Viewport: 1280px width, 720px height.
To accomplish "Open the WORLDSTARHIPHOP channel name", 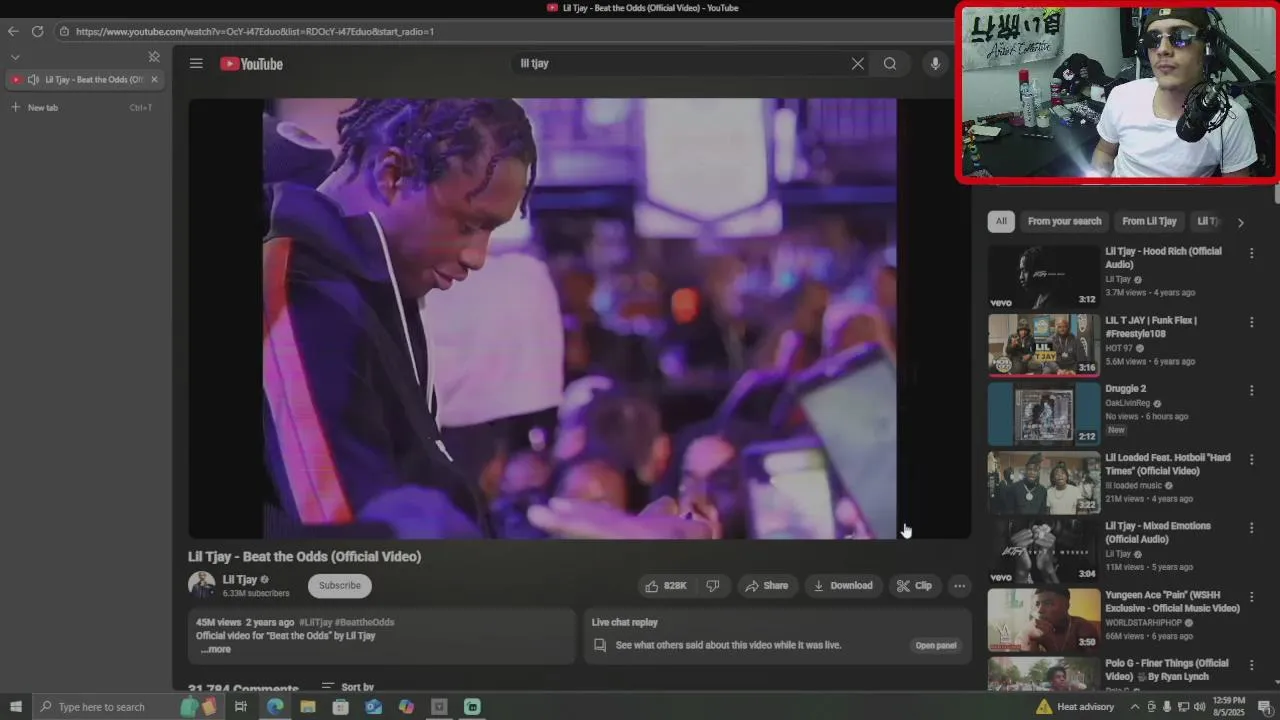I will (x=1144, y=622).
